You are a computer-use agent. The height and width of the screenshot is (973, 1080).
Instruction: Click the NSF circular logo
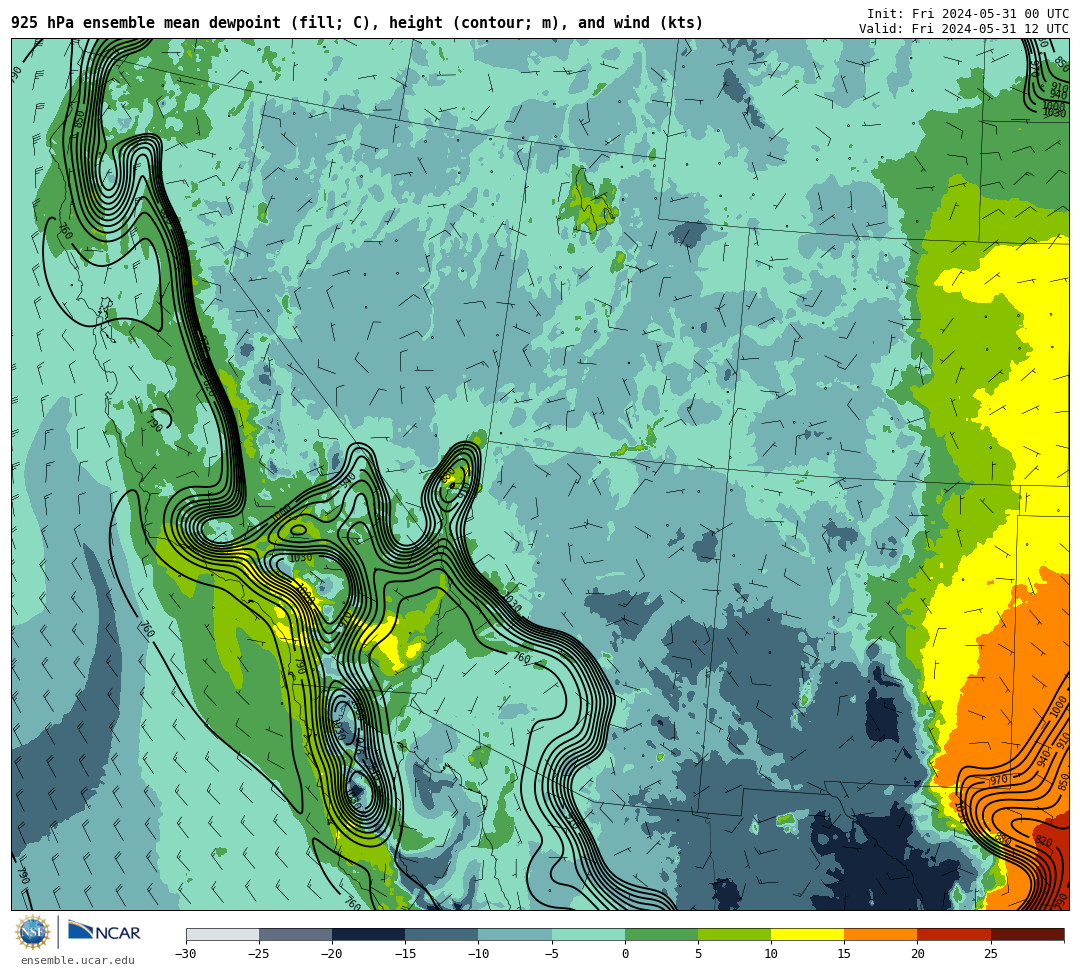coord(32,932)
